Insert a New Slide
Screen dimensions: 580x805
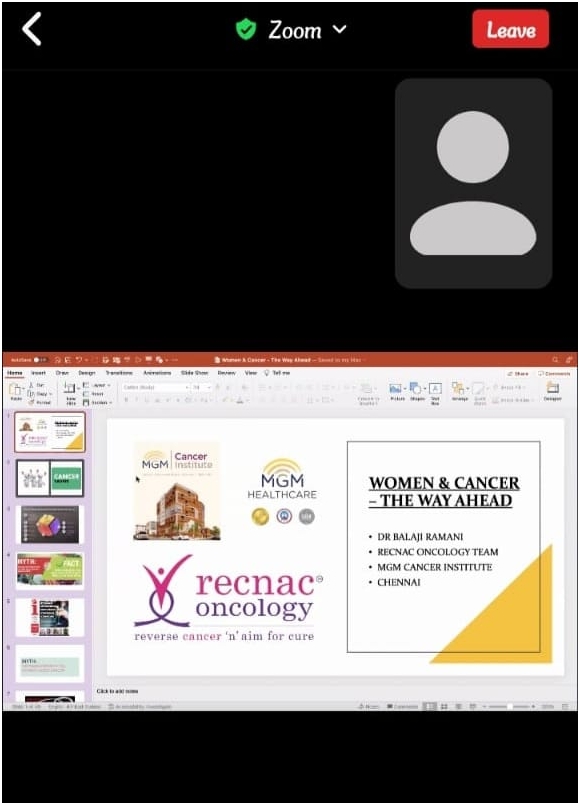(70, 393)
